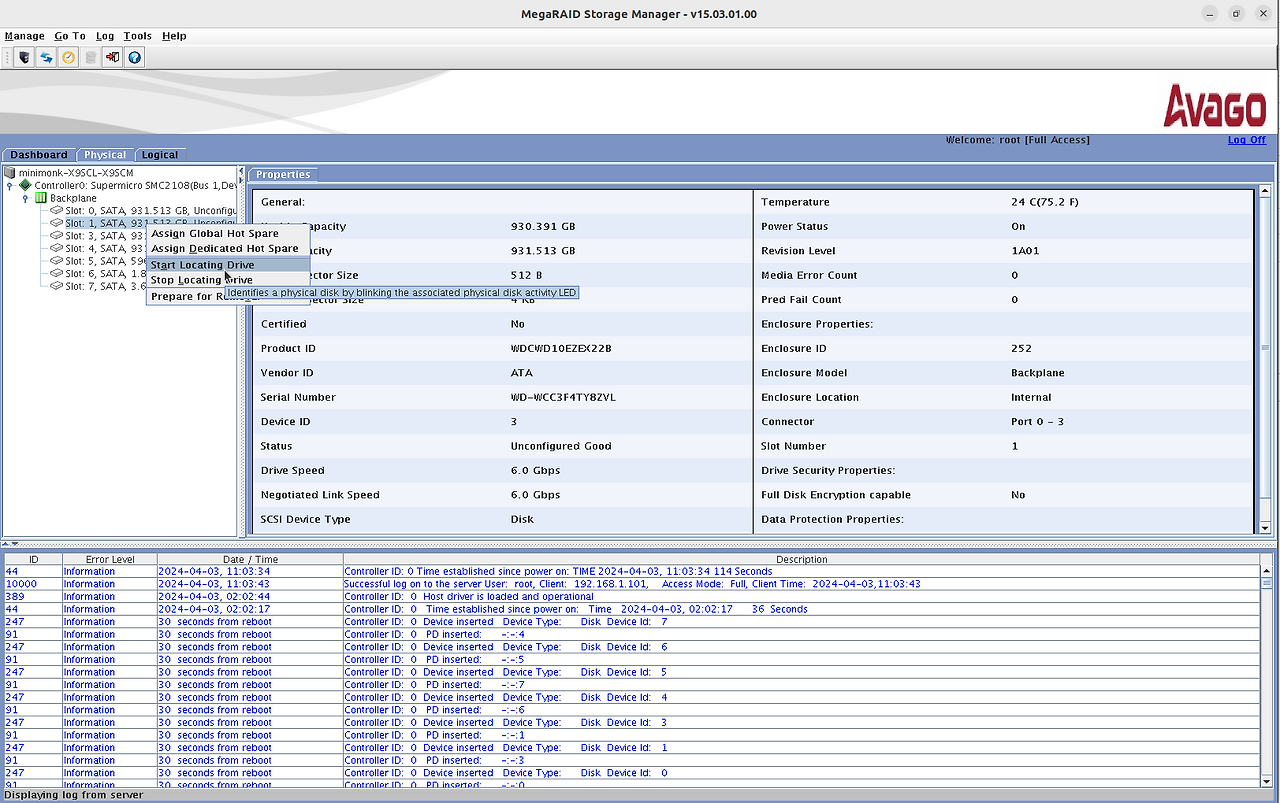1280x803 pixels.
Task: Open the Help menu
Action: (174, 36)
